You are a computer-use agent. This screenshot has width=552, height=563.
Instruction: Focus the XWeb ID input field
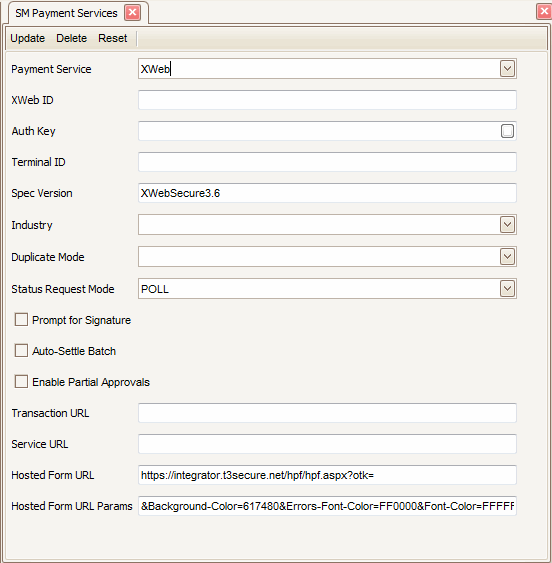click(327, 100)
